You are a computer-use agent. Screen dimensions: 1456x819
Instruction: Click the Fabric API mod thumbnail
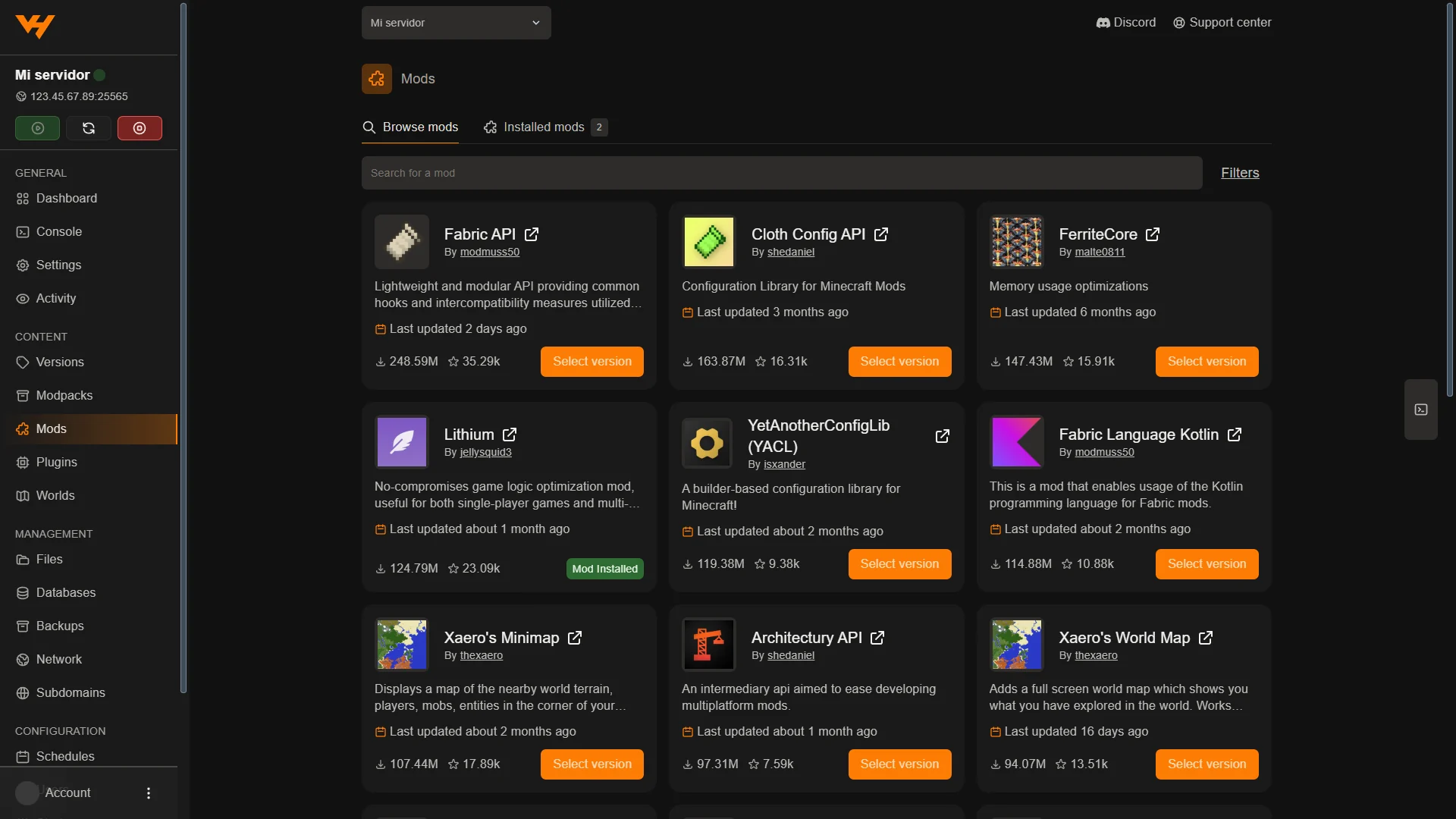click(402, 242)
